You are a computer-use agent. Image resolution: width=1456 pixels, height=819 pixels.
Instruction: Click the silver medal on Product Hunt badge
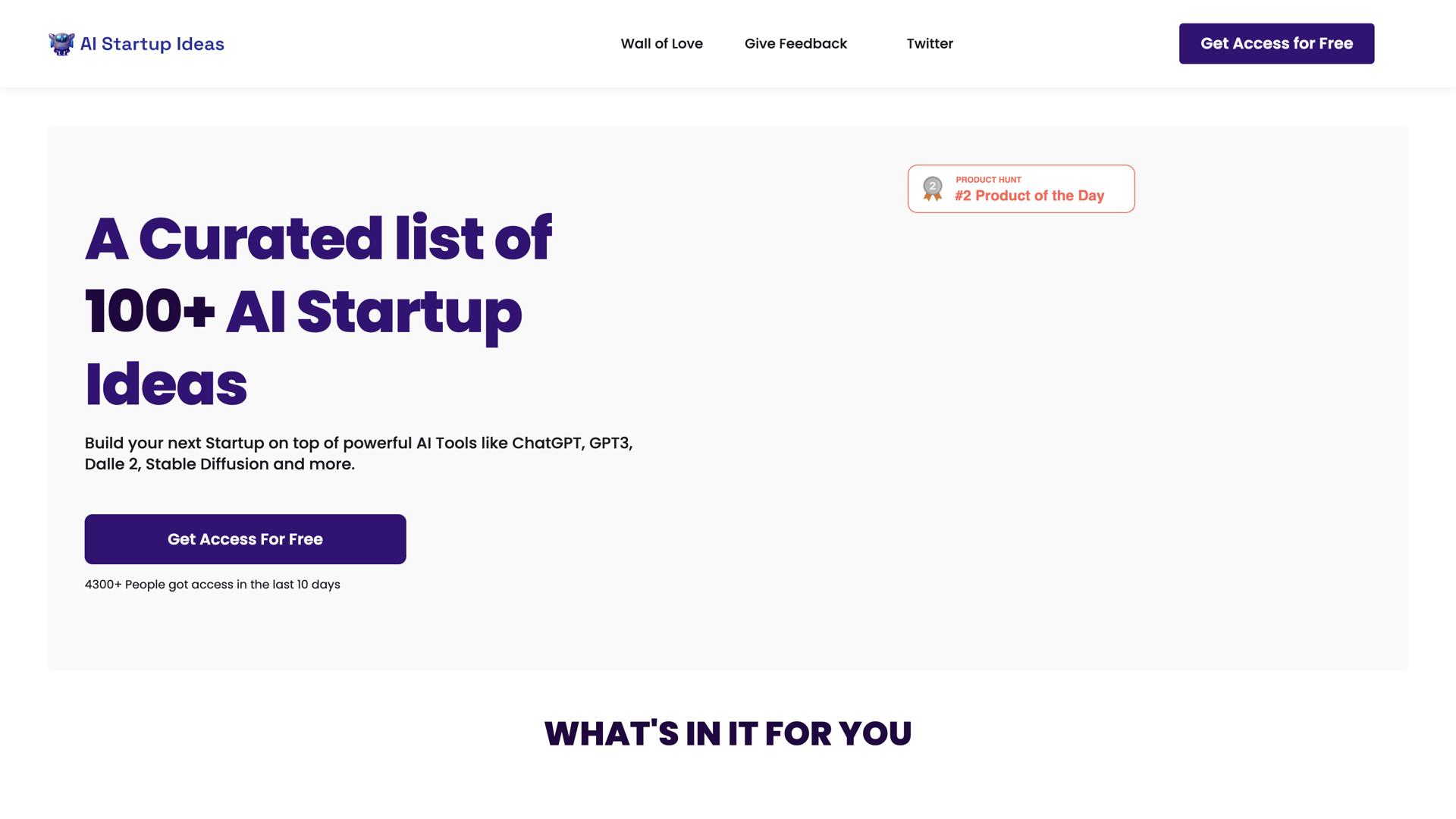point(931,188)
